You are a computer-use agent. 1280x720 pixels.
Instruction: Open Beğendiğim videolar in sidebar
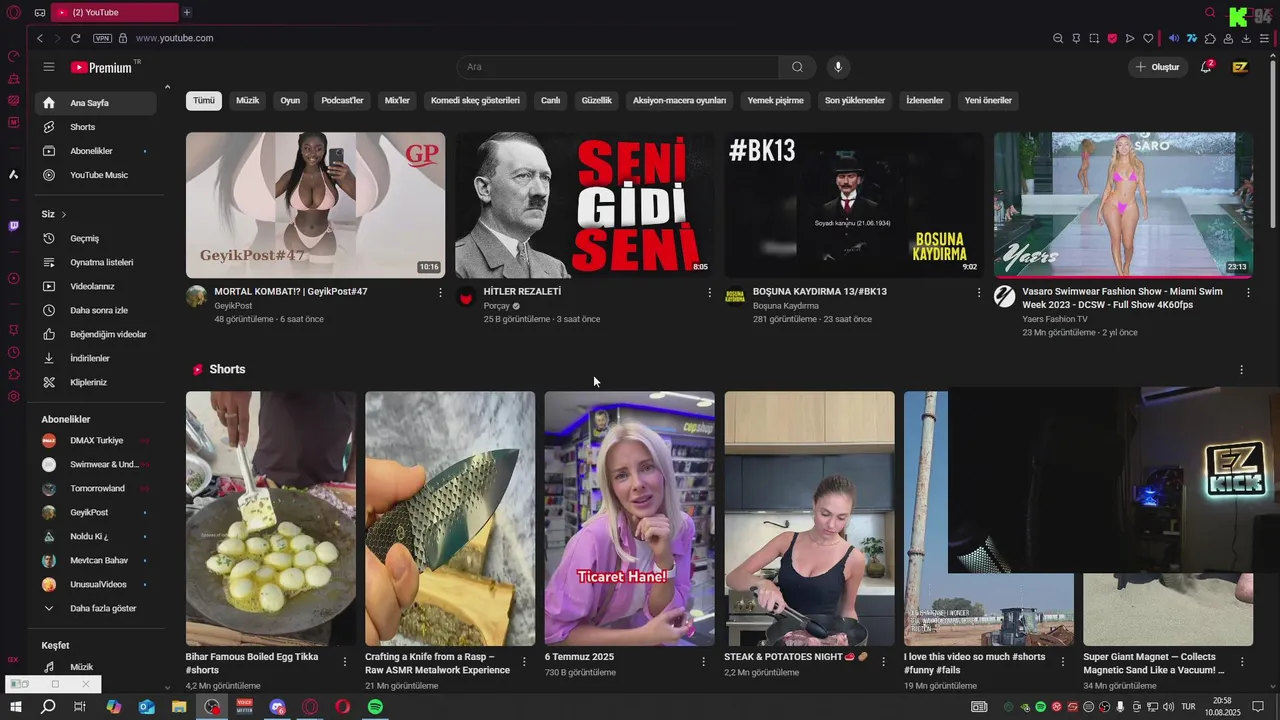point(96,335)
